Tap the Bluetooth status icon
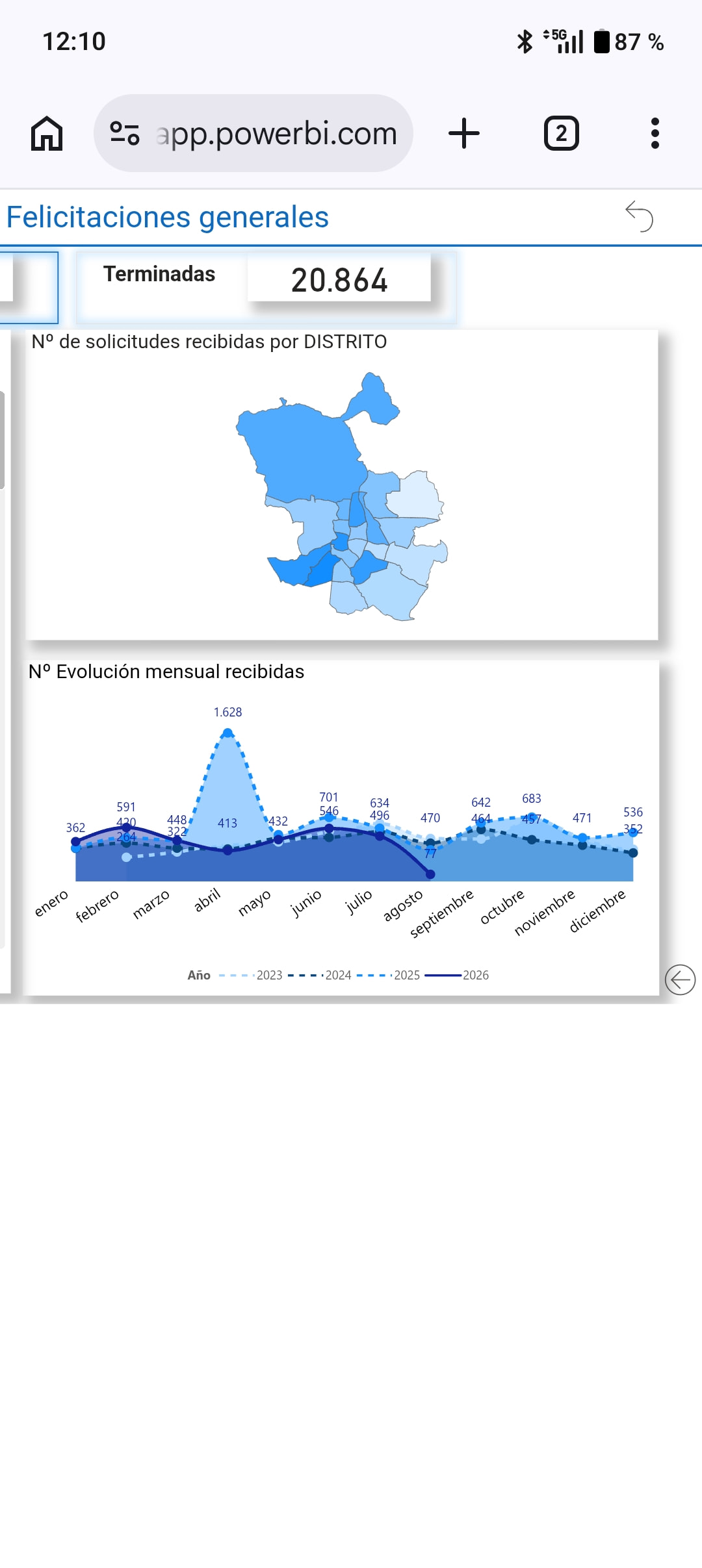 coord(525,42)
